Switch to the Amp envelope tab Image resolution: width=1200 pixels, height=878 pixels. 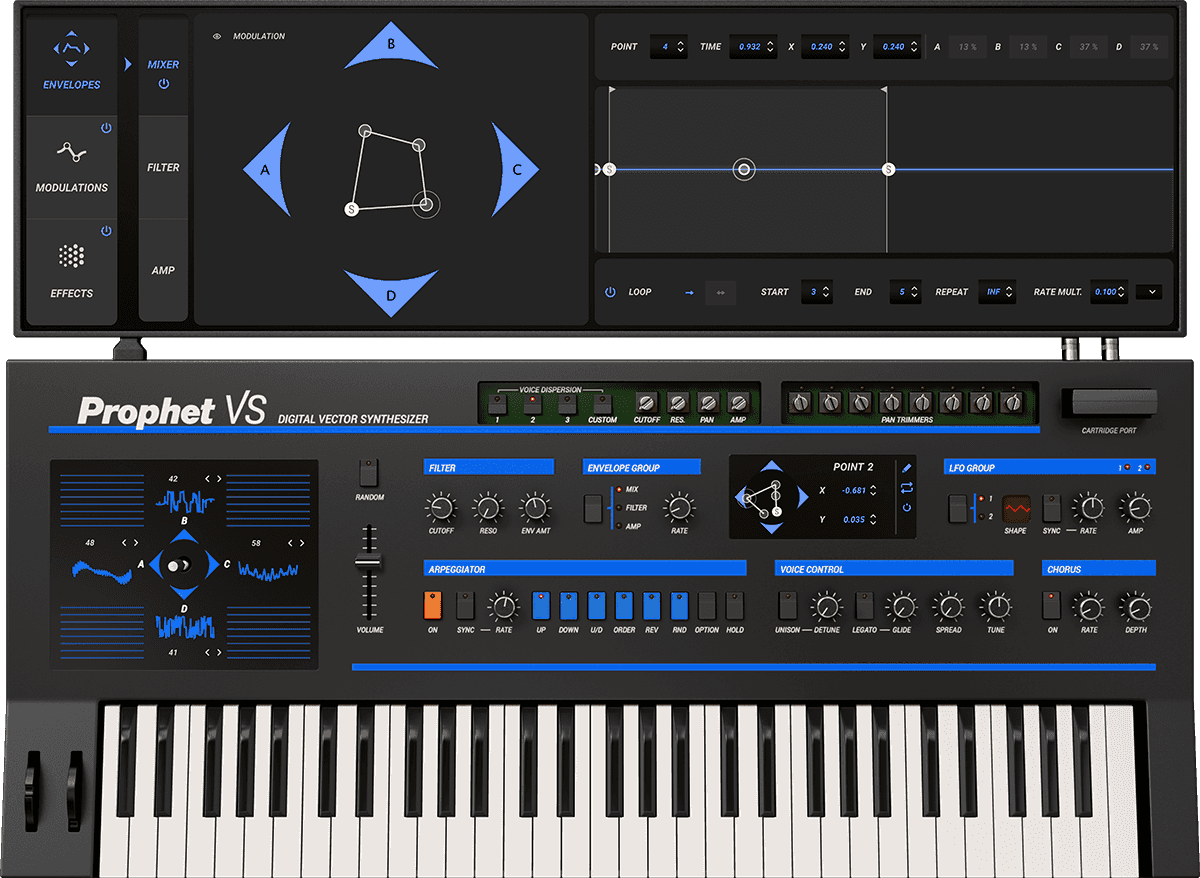163,271
